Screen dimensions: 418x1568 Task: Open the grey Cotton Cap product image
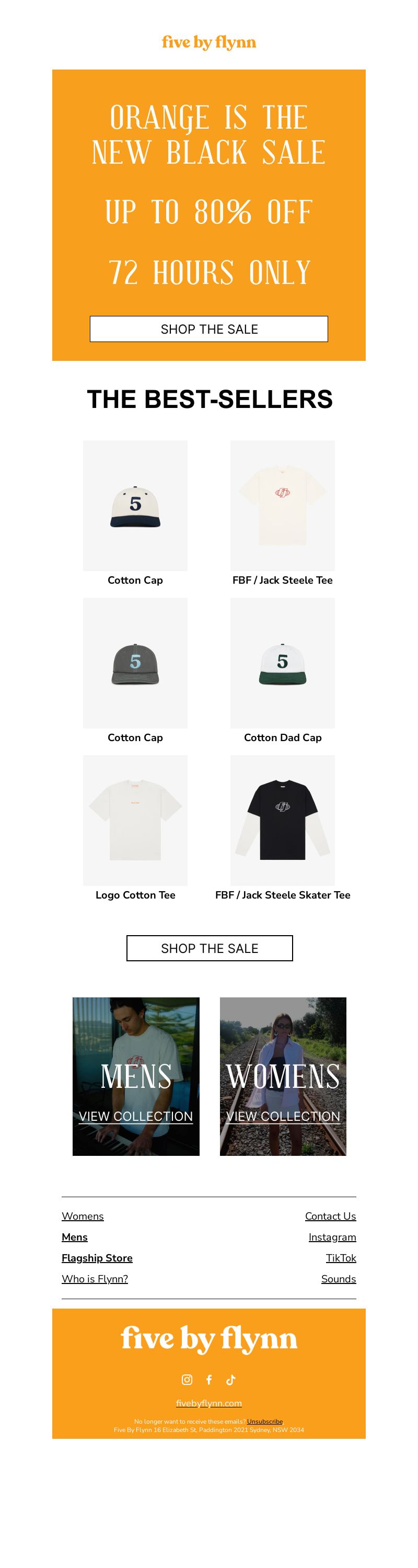[x=135, y=663]
